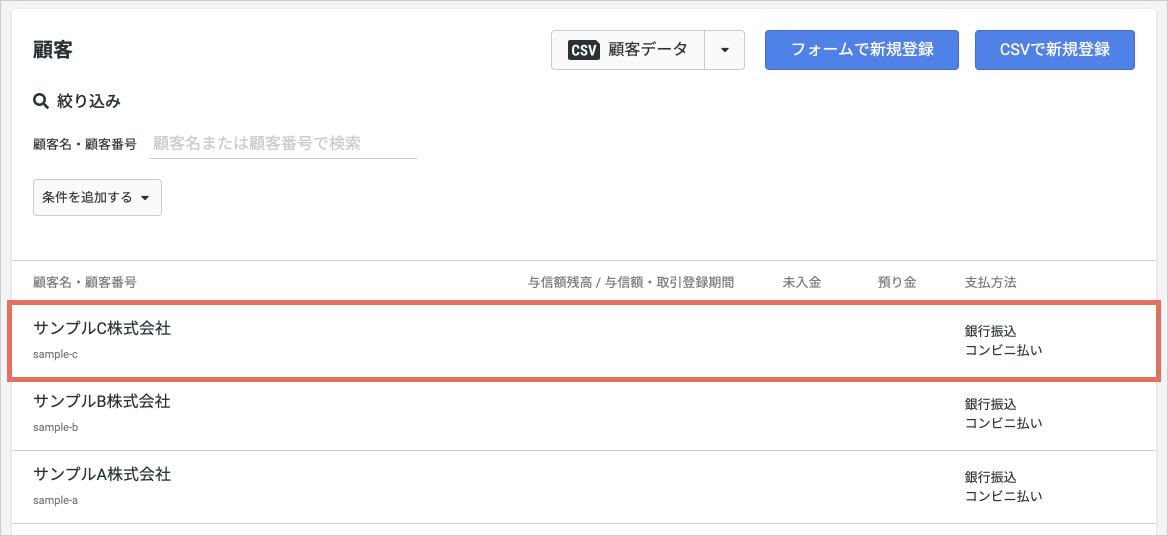Expand the 条件を追加する dropdown
Screen dimensions: 1168x536
tap(98, 197)
